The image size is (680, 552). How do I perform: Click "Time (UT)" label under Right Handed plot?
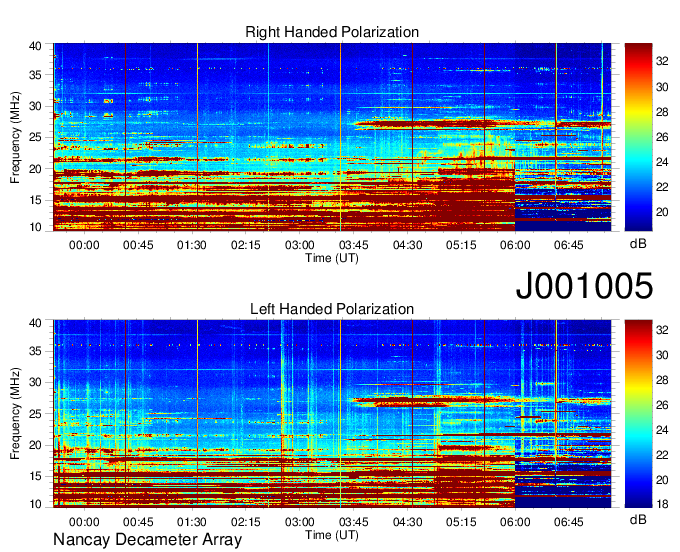click(332, 258)
